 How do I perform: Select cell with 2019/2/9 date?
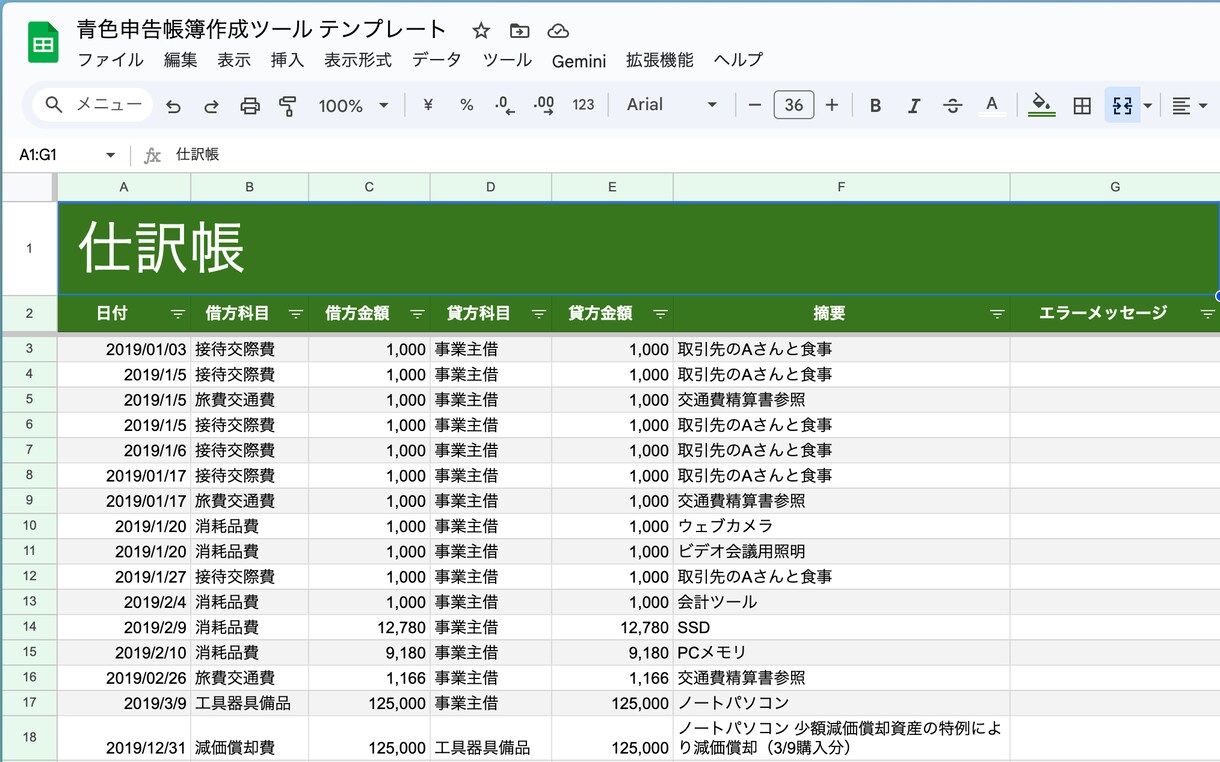tap(124, 627)
